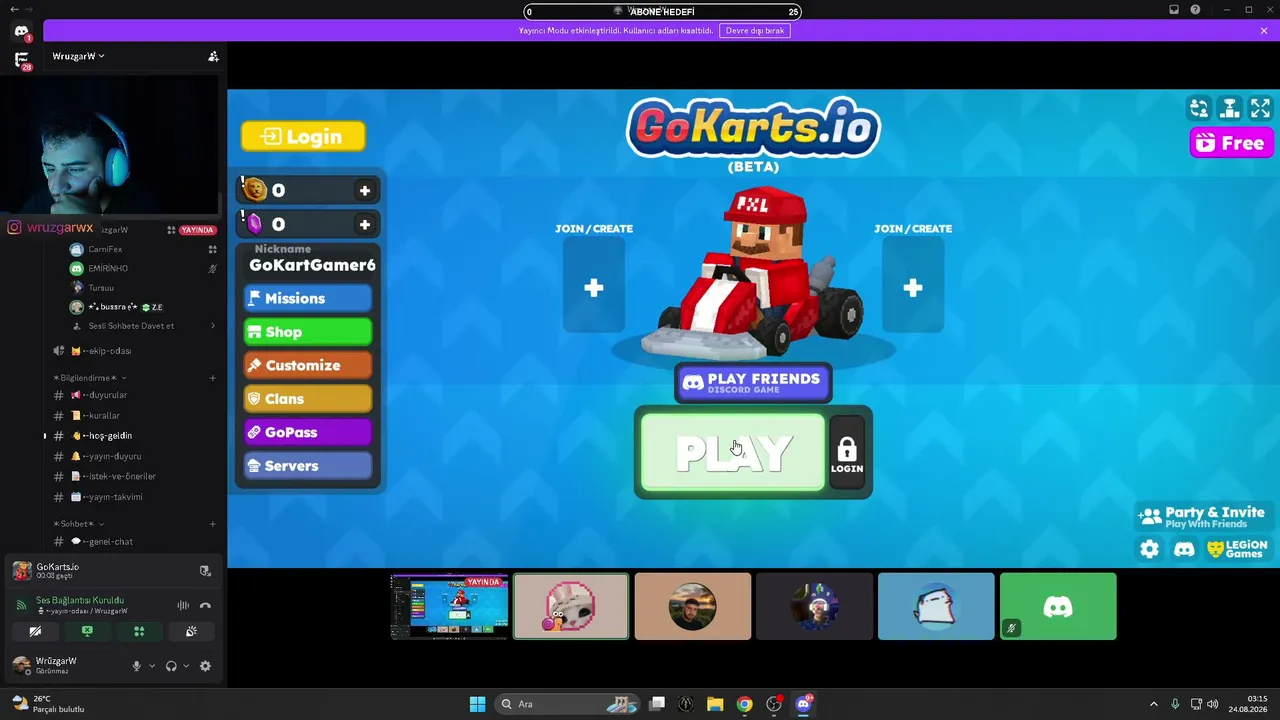Open Discord inbox icon in title bar
The width and height of the screenshot is (1280, 720).
coord(1174,10)
